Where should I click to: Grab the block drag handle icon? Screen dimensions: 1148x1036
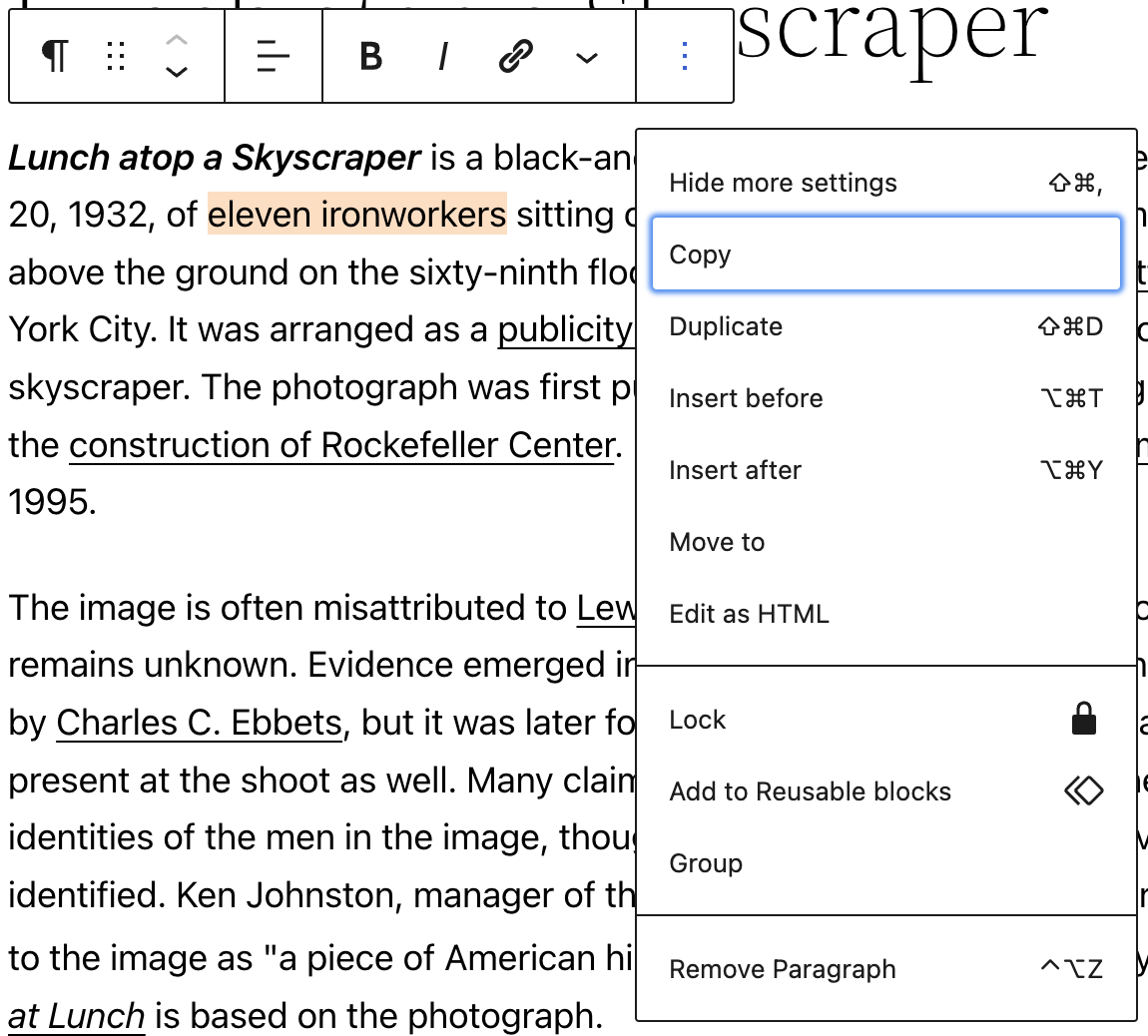tap(114, 57)
